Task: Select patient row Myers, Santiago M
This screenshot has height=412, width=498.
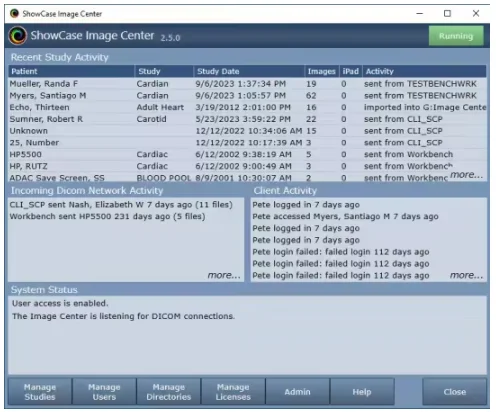Action: [247, 96]
